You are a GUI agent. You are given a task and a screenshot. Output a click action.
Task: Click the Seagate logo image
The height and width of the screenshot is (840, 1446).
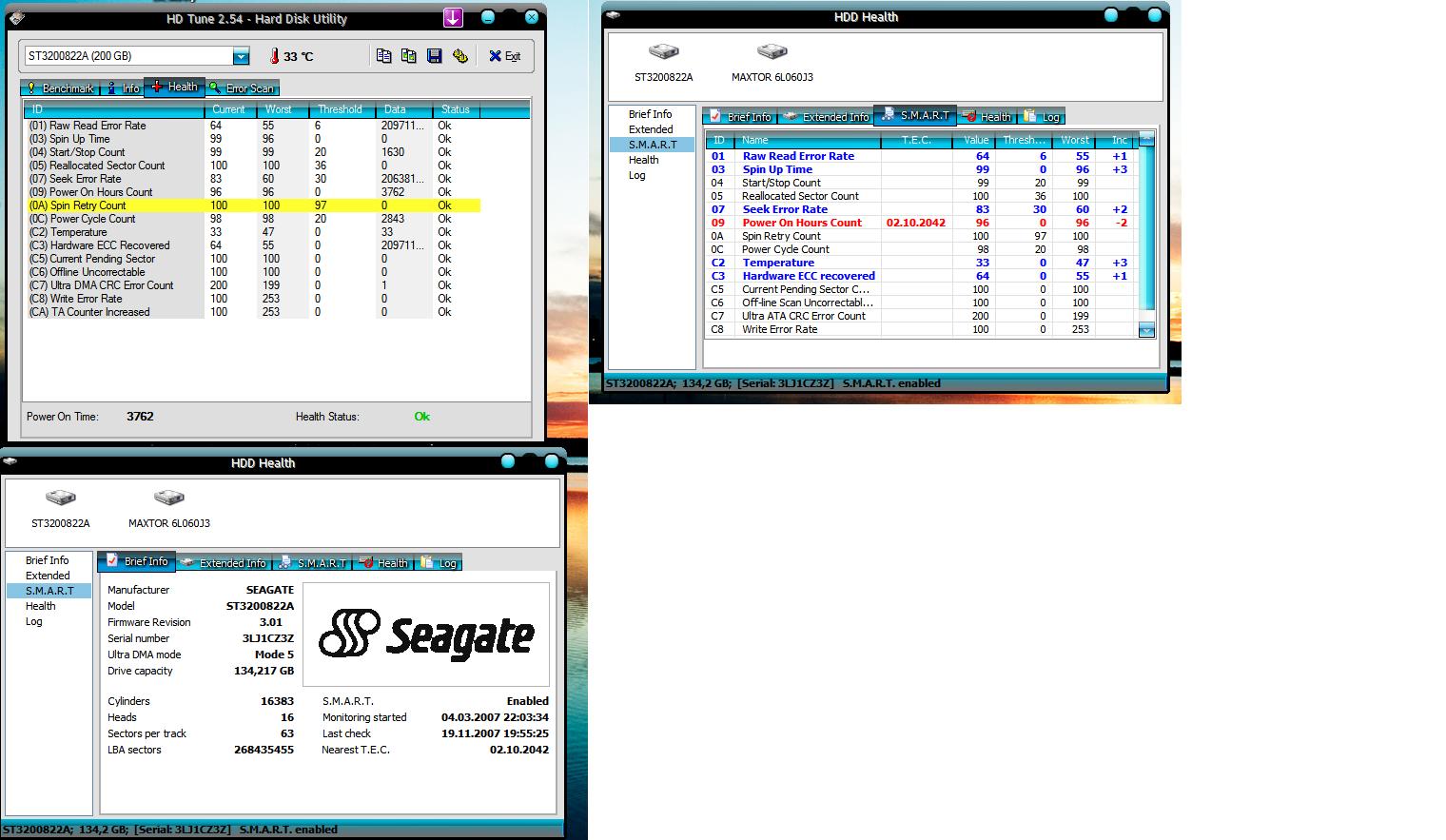click(426, 635)
